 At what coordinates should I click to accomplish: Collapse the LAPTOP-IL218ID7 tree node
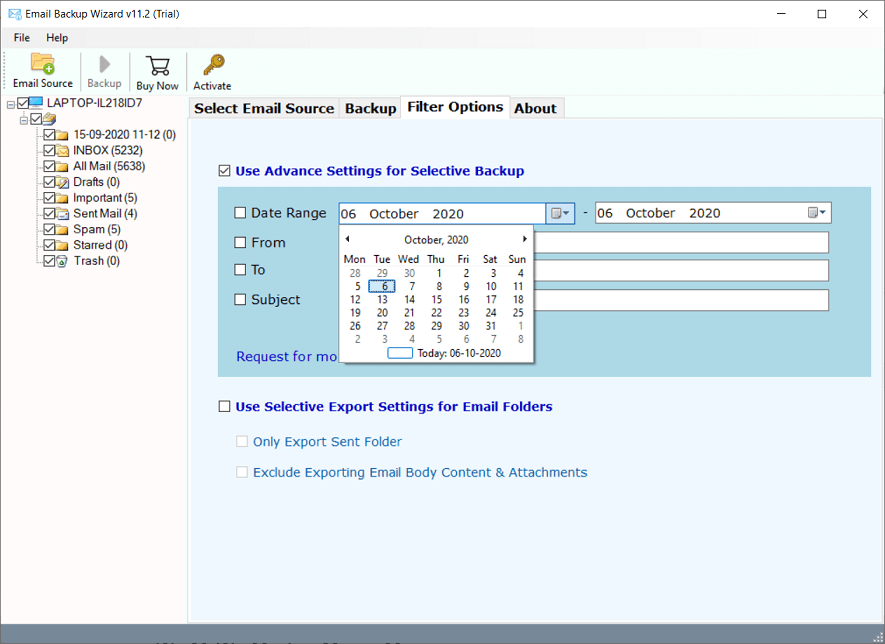pyautogui.click(x=10, y=103)
